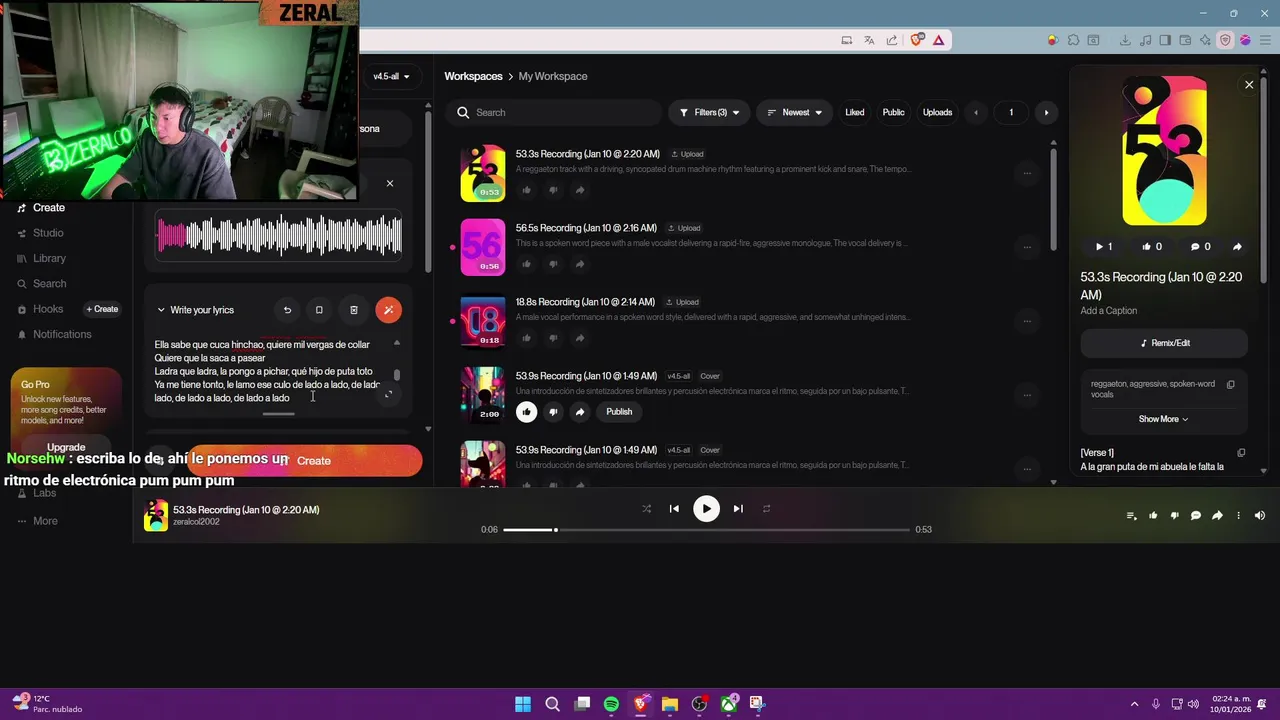Clear lyrics with the trash icon

click(353, 310)
